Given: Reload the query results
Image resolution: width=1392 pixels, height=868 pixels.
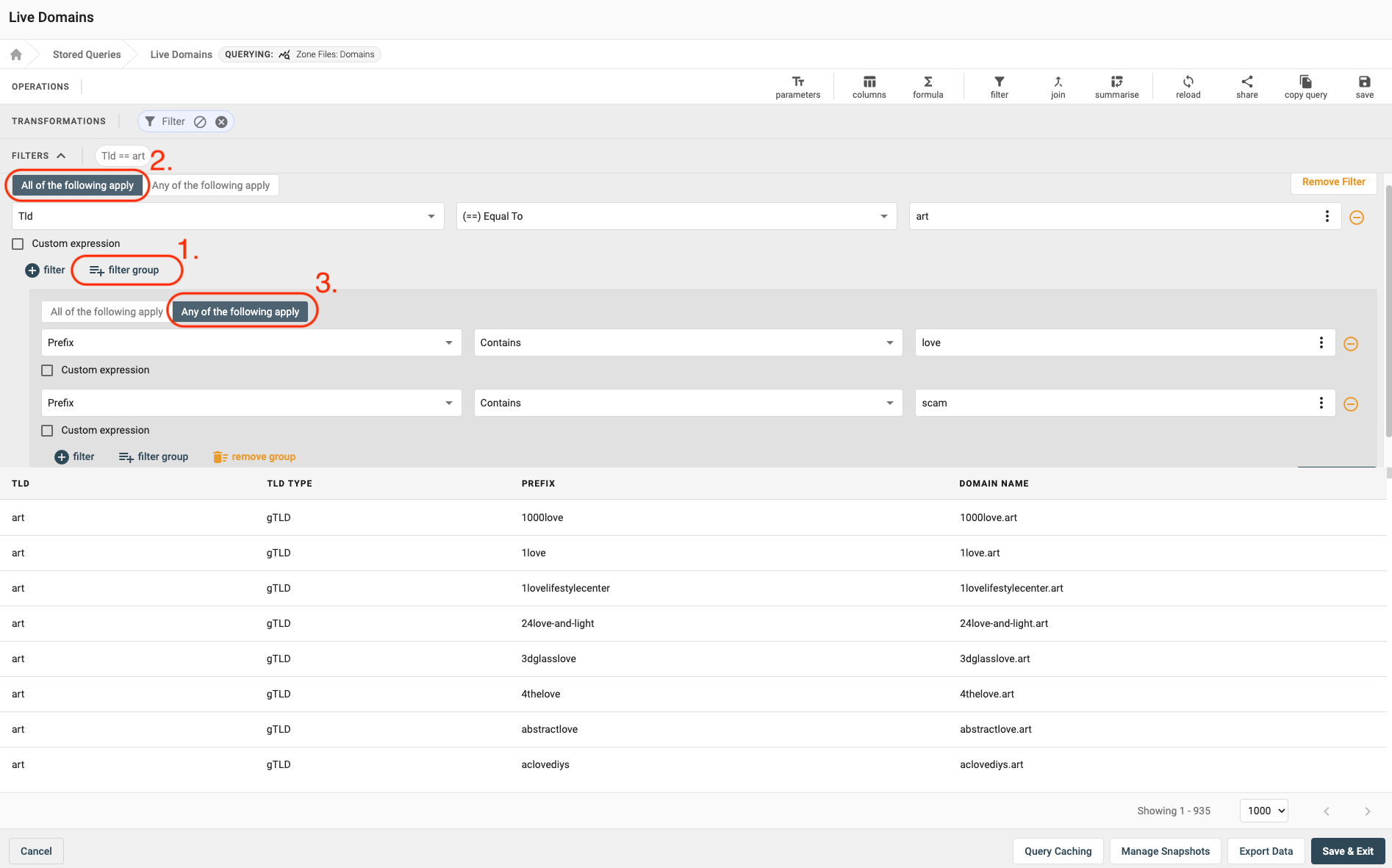Looking at the screenshot, I should click(1188, 86).
